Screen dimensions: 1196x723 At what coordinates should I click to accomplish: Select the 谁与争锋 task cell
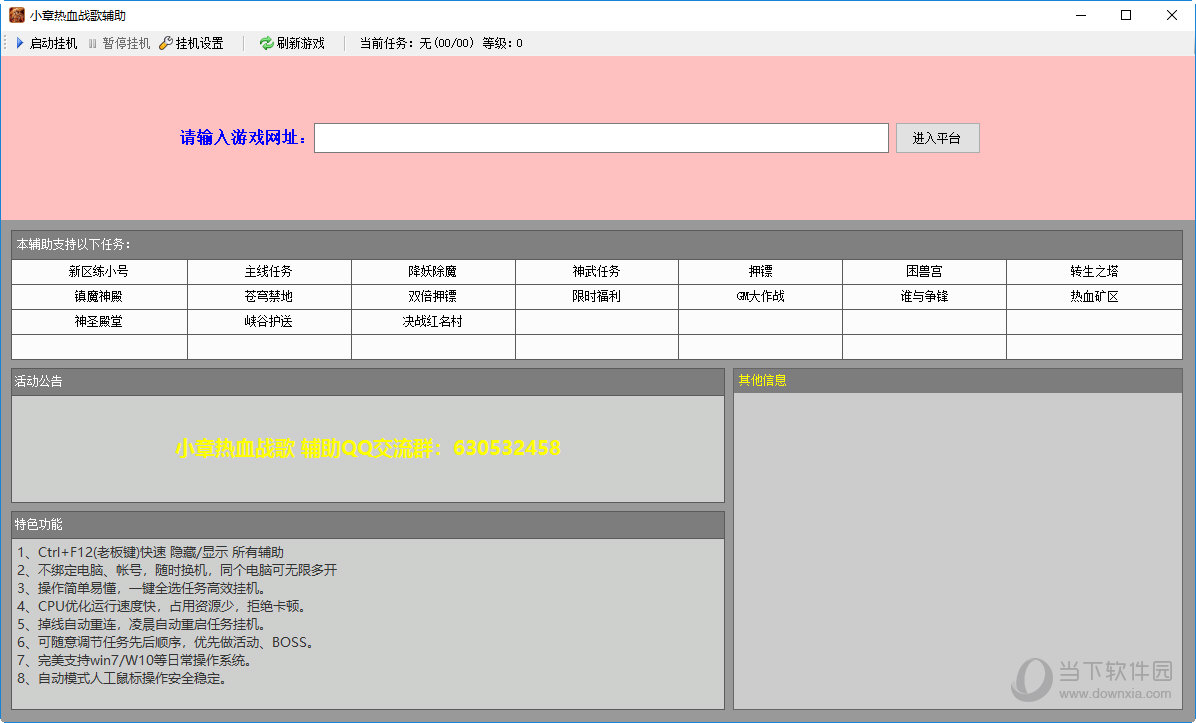coord(924,297)
